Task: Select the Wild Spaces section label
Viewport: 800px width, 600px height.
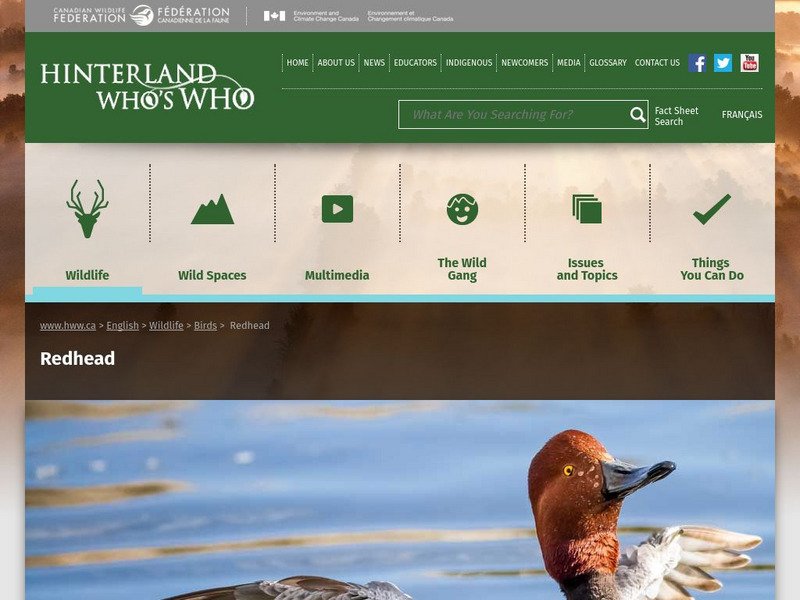Action: (212, 276)
